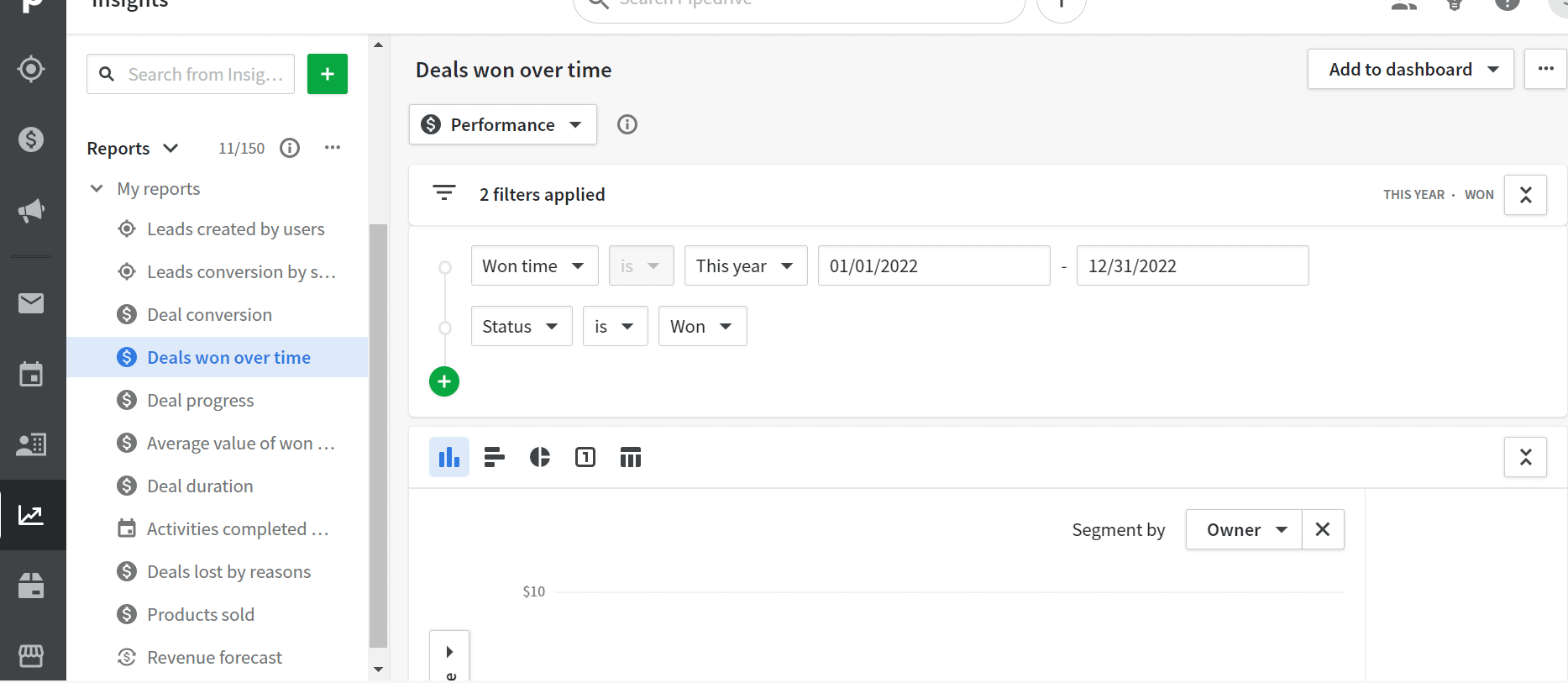Image resolution: width=1568 pixels, height=683 pixels.
Task: Open the Performance measure dropdown
Action: tap(502, 124)
